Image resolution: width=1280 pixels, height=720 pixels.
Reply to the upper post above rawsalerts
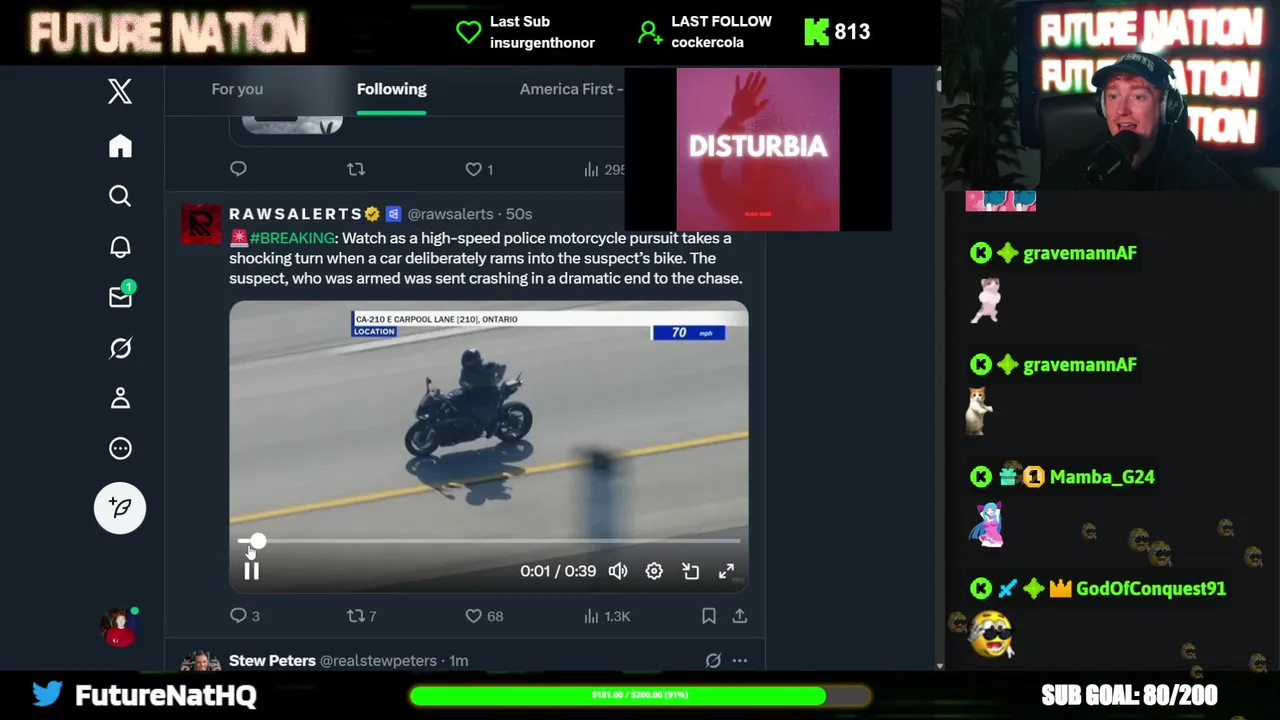(238, 169)
